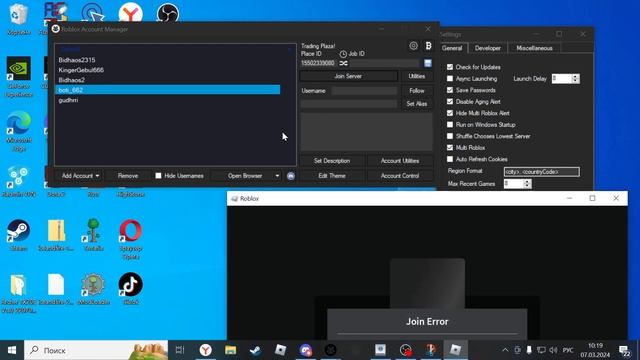Switch to the Developer settings tab
640x360 pixels.
coord(487,48)
